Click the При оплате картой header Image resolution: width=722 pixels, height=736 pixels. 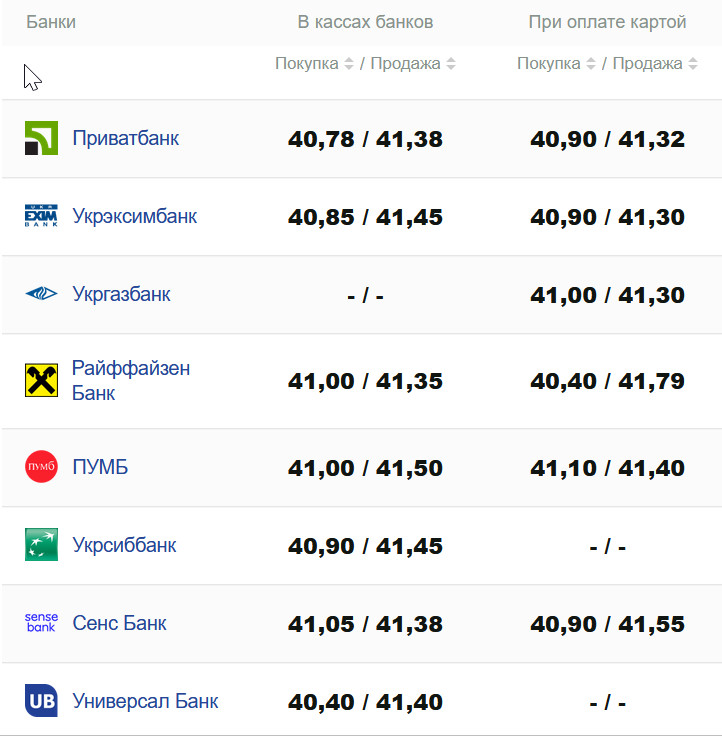pos(607,22)
